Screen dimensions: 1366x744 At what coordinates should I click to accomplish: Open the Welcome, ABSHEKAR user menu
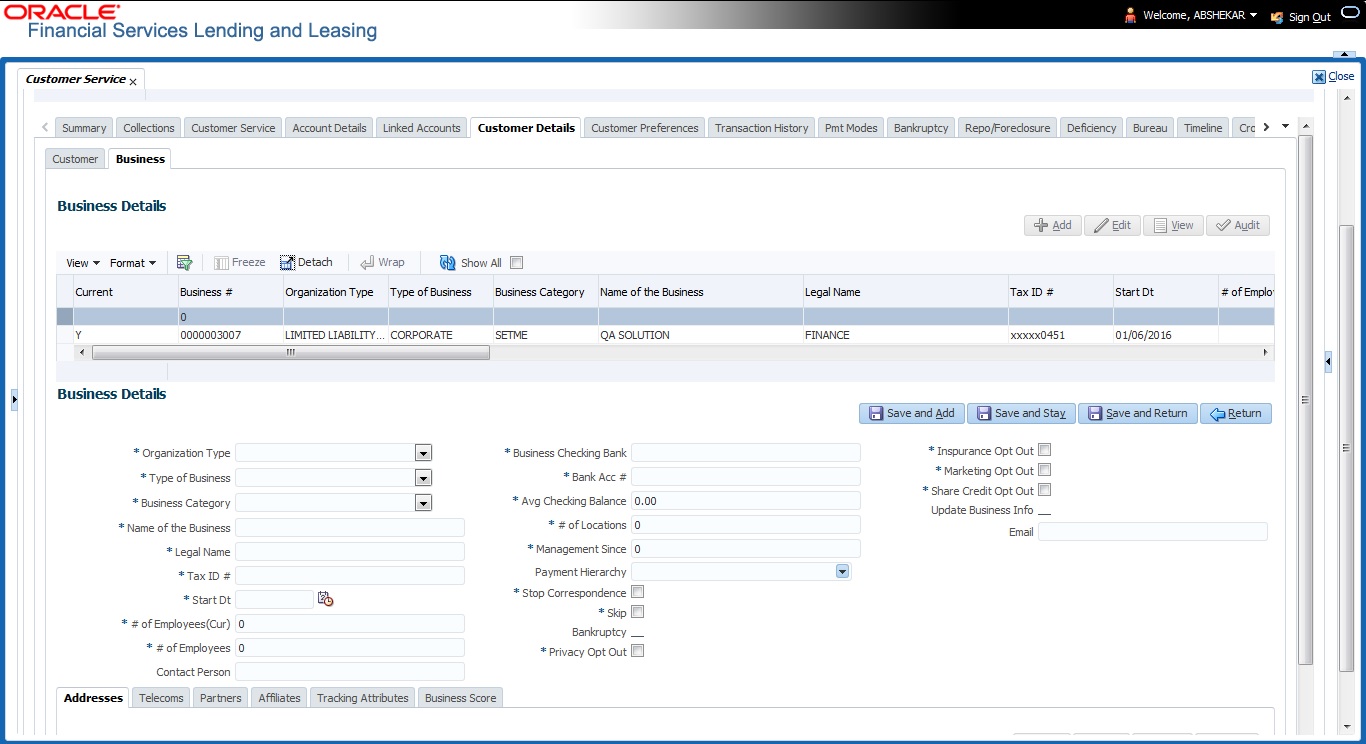pyautogui.click(x=1198, y=16)
